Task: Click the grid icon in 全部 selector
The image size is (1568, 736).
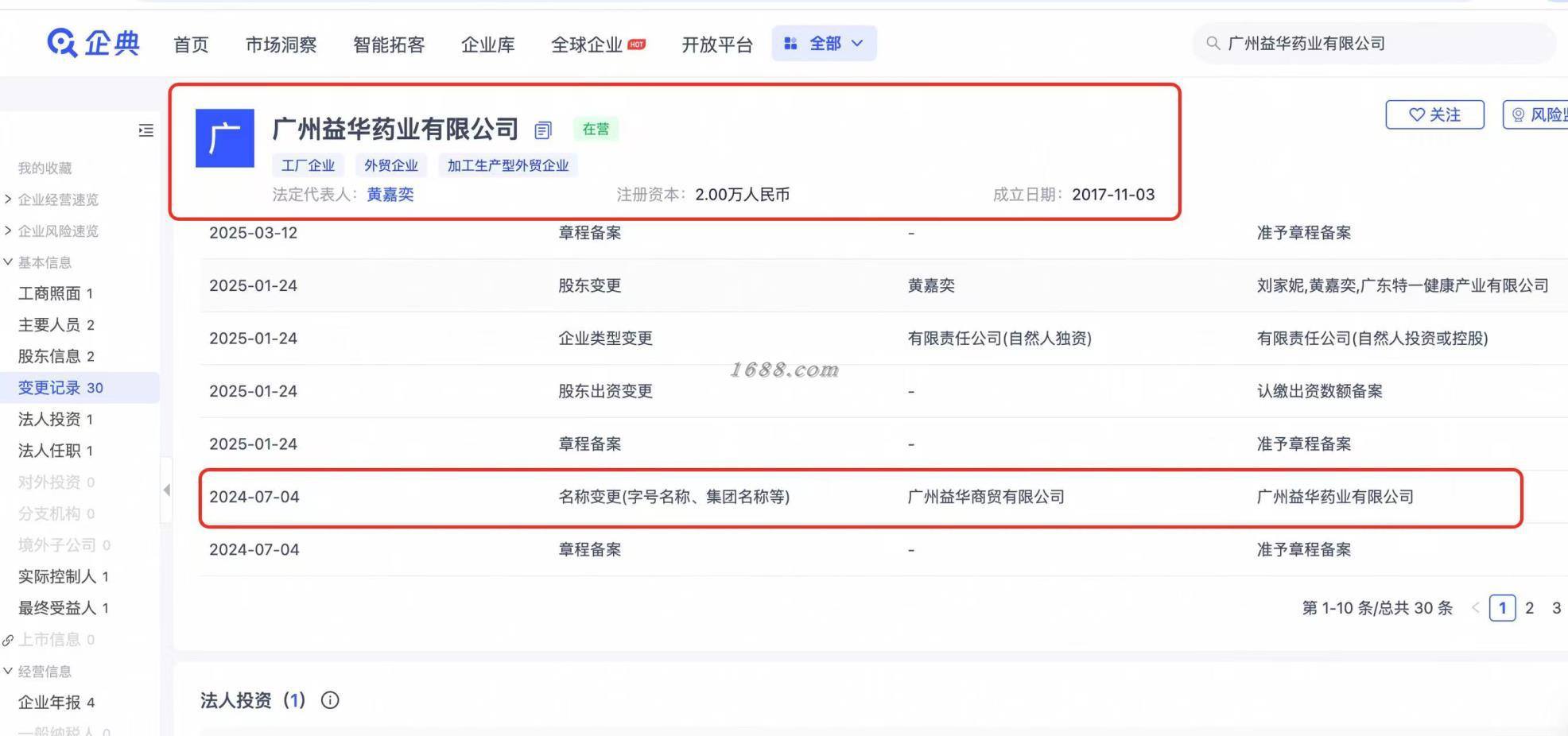Action: point(790,44)
